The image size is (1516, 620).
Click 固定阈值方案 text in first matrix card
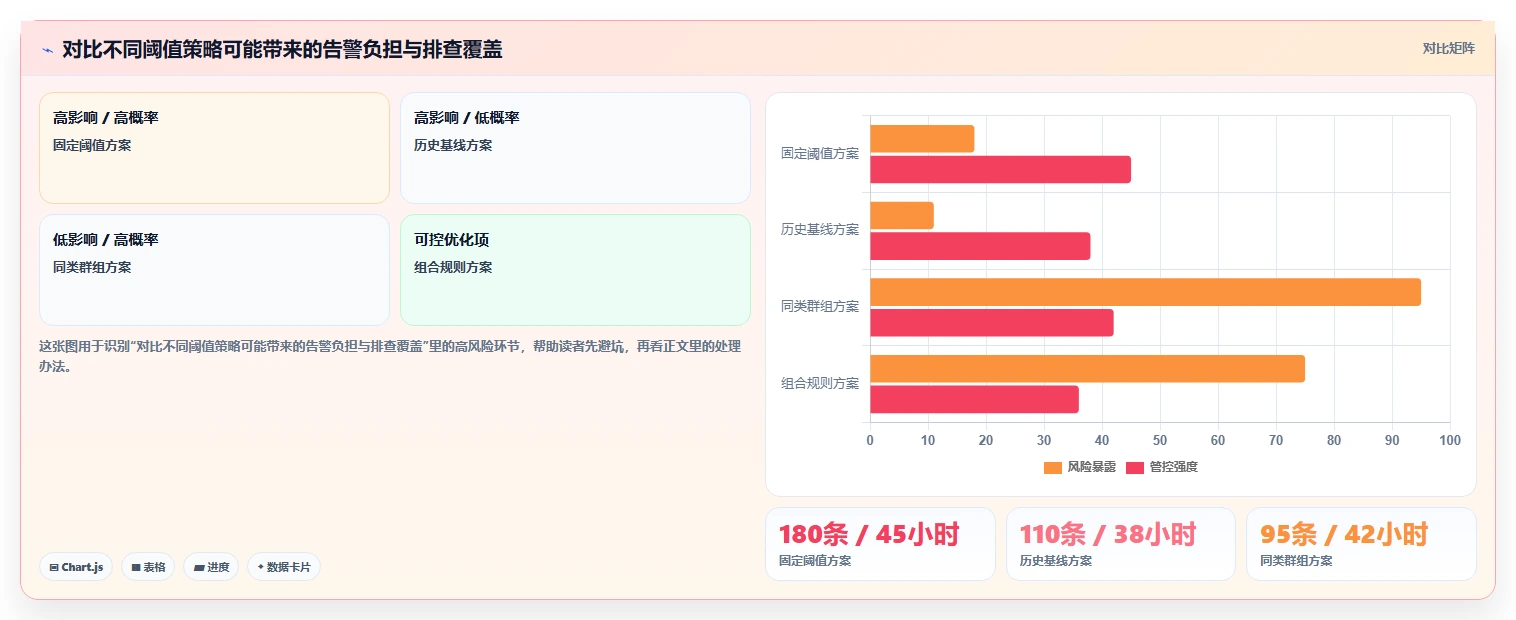coord(92,145)
